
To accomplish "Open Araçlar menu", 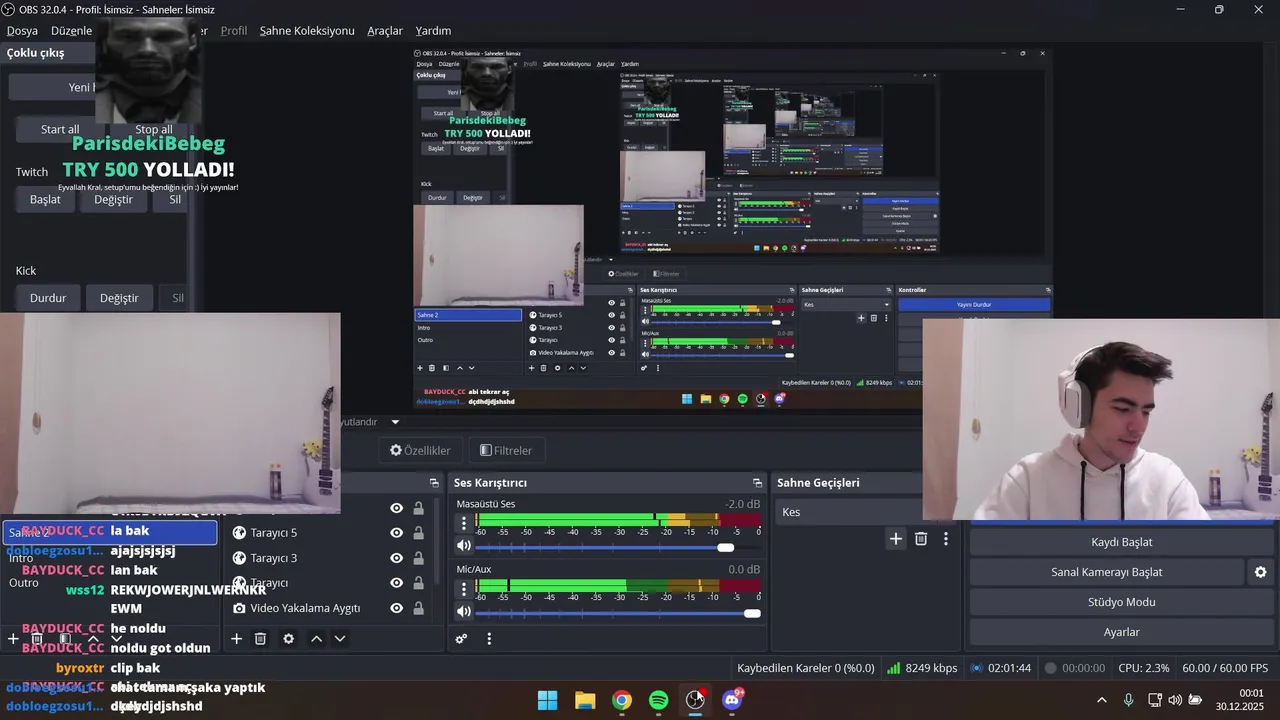I will pos(385,31).
